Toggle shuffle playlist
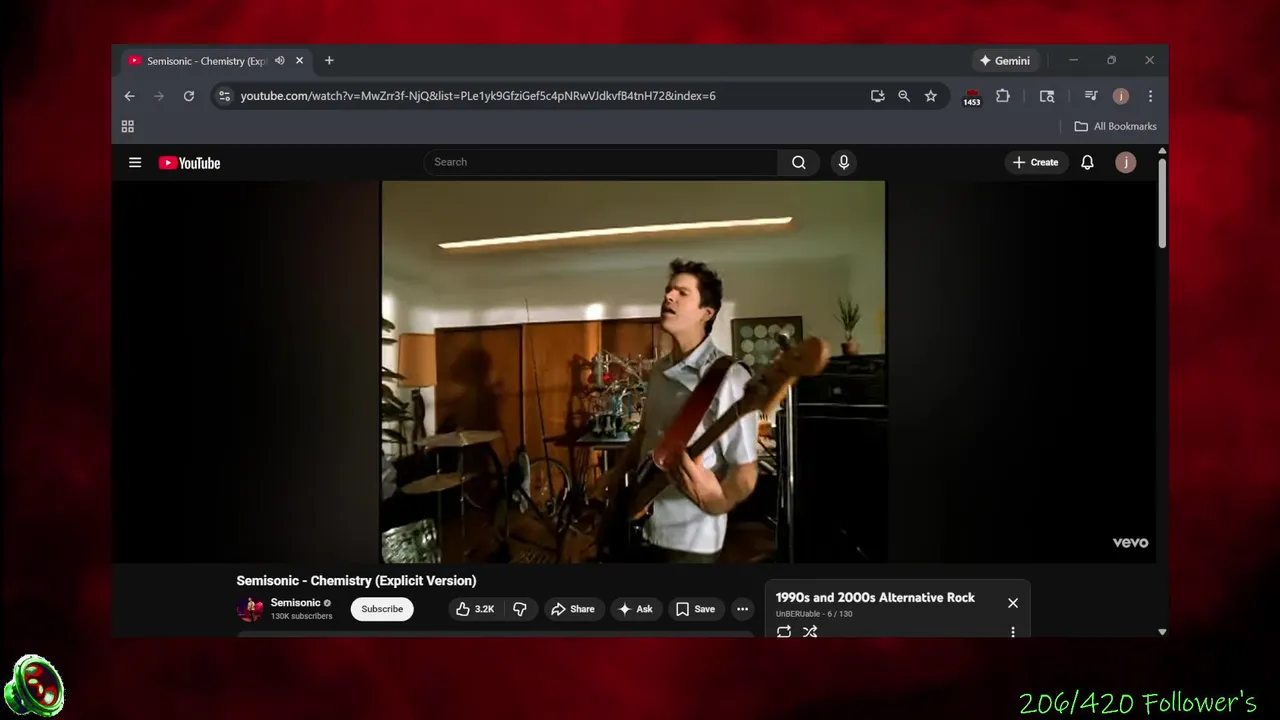The height and width of the screenshot is (720, 1280). [810, 632]
